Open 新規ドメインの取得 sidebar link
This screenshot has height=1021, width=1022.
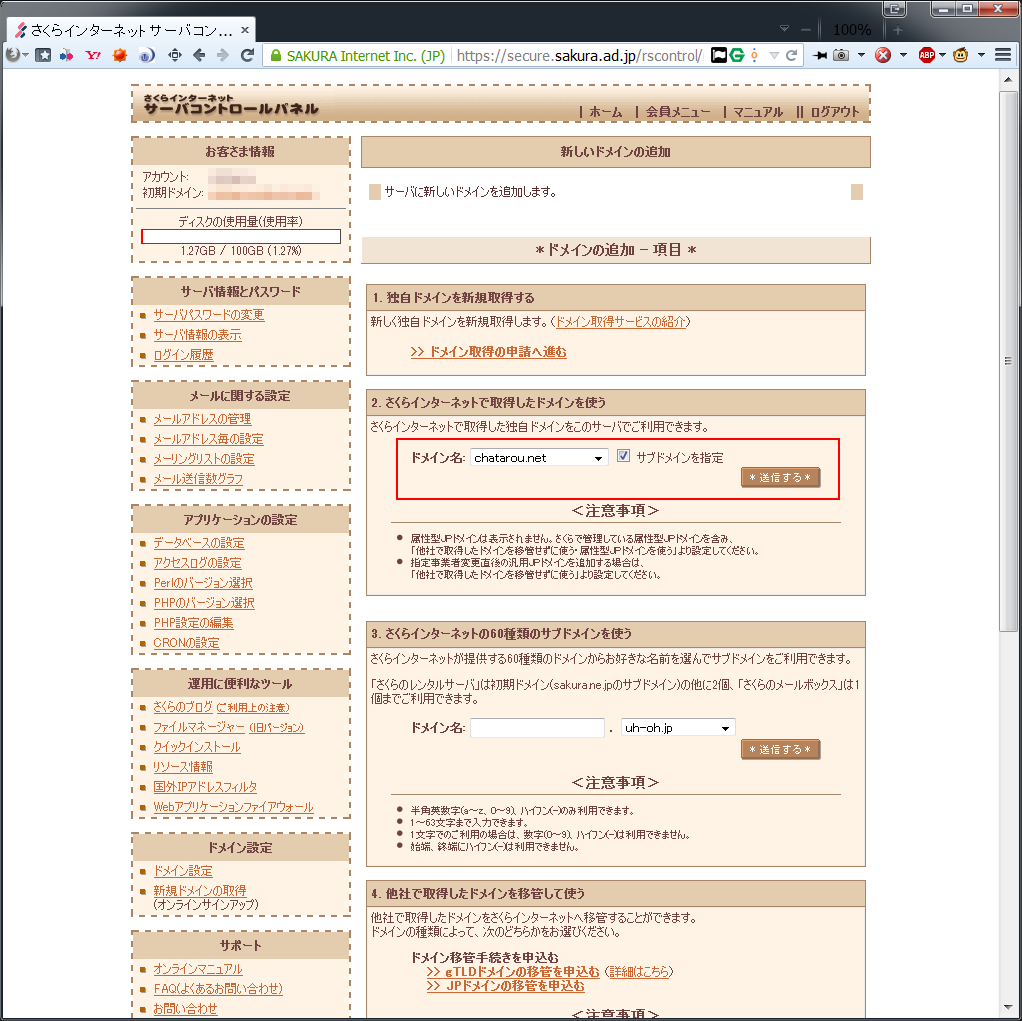point(199,891)
